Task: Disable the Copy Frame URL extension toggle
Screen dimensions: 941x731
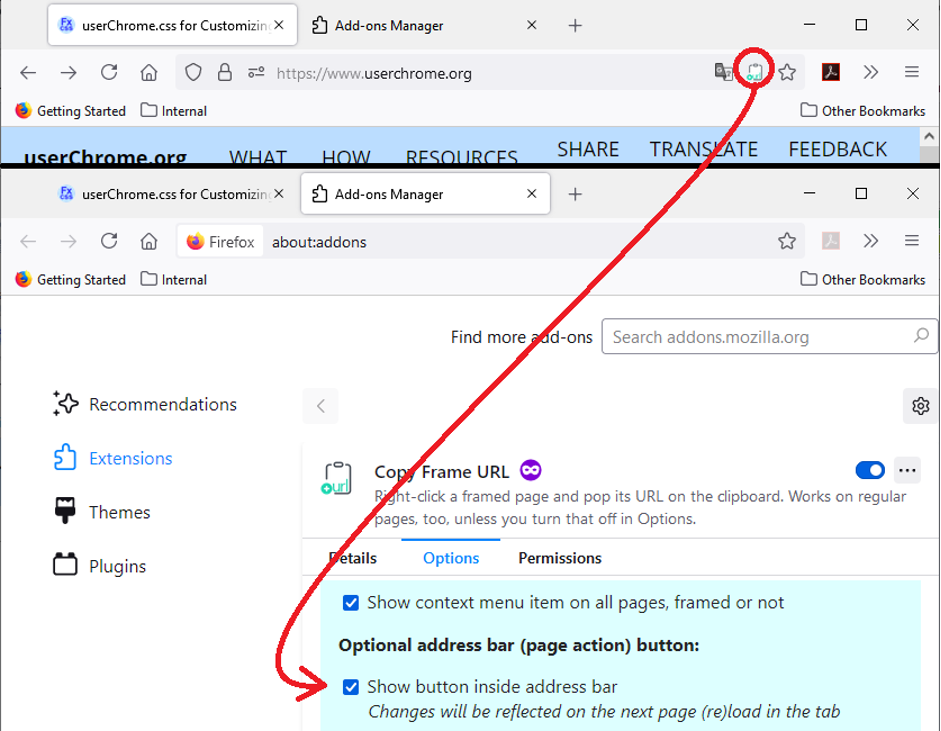Action: click(x=870, y=470)
